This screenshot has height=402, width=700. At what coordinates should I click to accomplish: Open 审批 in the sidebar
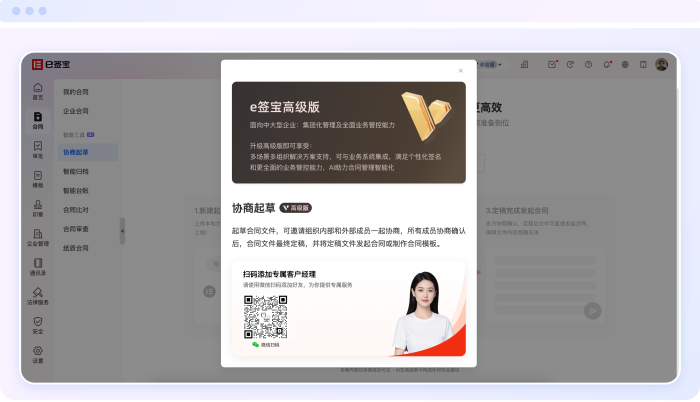click(x=38, y=150)
